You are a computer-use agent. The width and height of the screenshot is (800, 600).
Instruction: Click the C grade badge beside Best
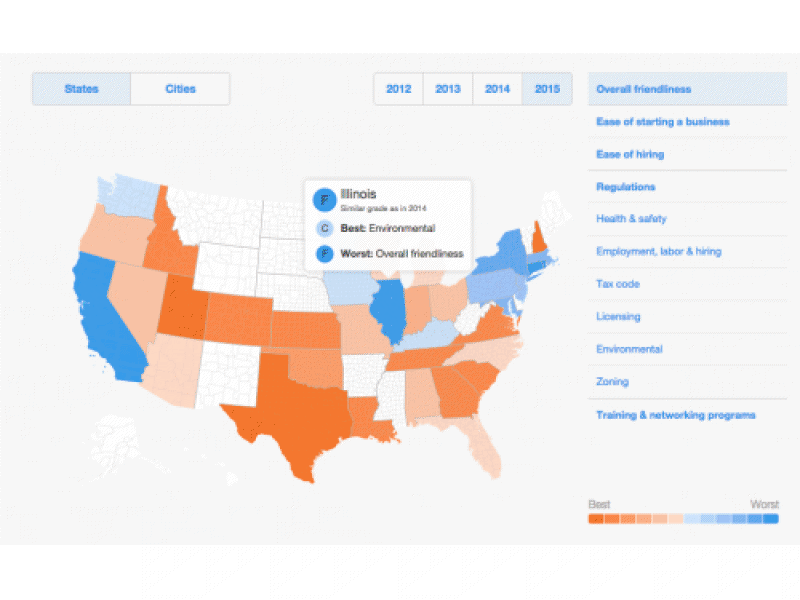point(324,228)
